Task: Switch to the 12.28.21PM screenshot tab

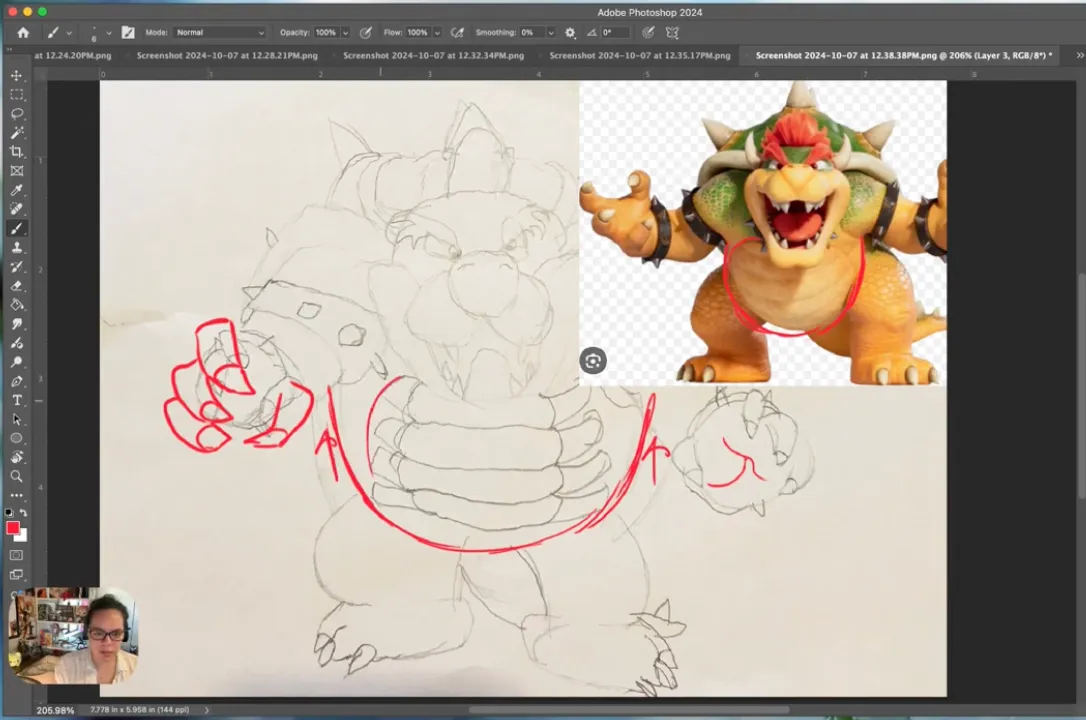Action: pyautogui.click(x=227, y=56)
